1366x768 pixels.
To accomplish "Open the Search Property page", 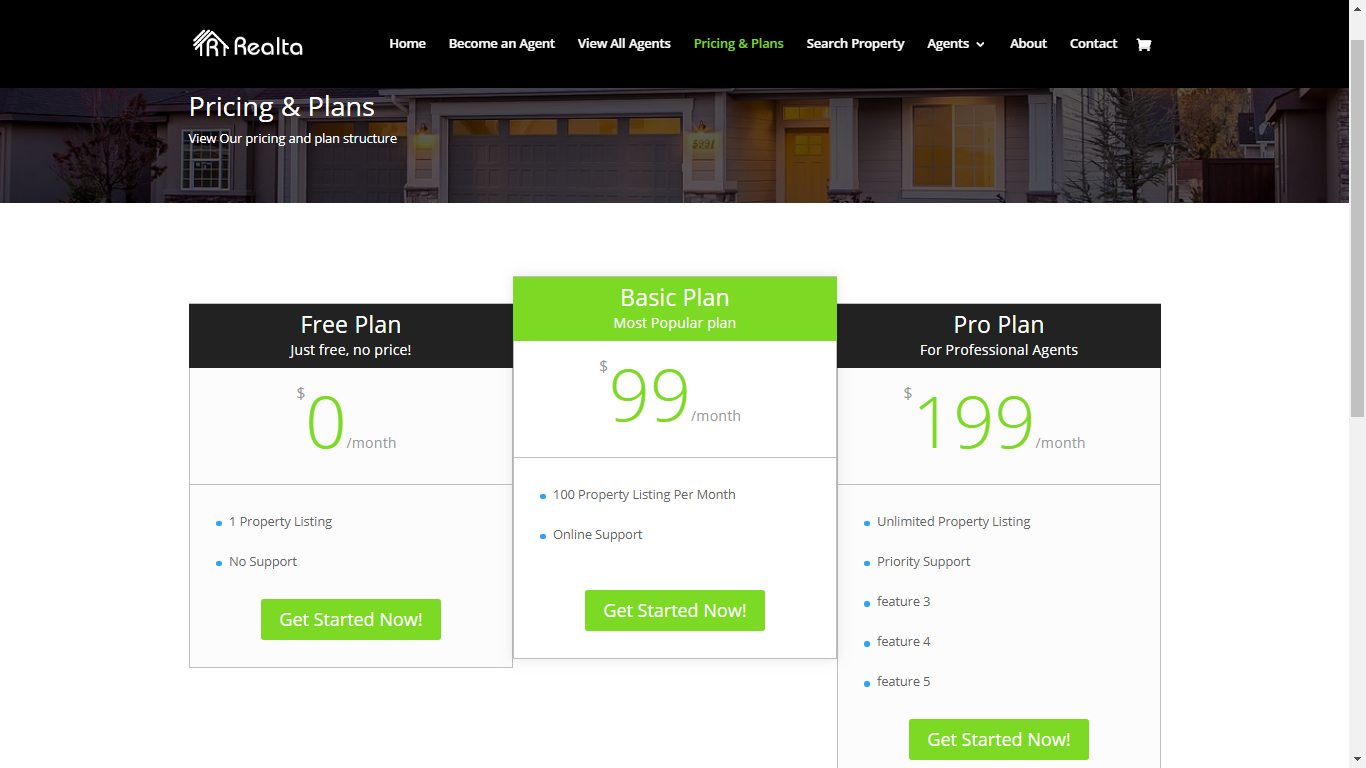I will (x=855, y=44).
